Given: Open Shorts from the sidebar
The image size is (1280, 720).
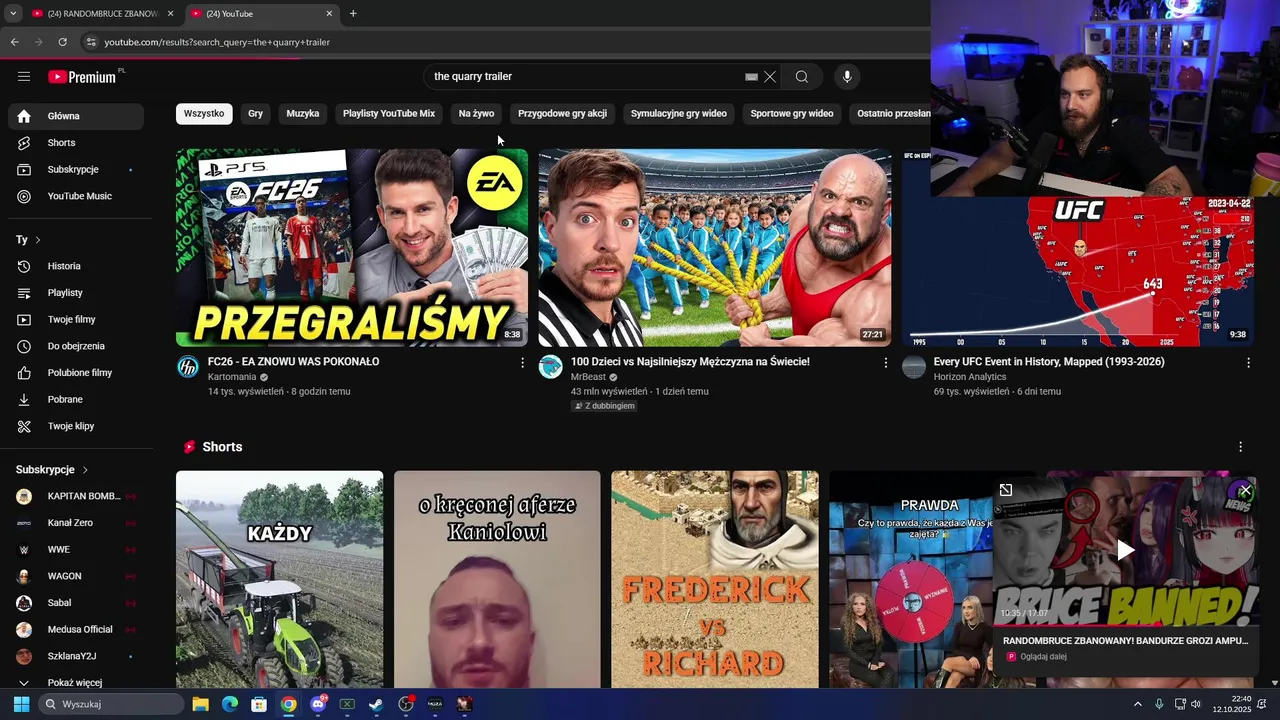Looking at the screenshot, I should tap(76, 143).
